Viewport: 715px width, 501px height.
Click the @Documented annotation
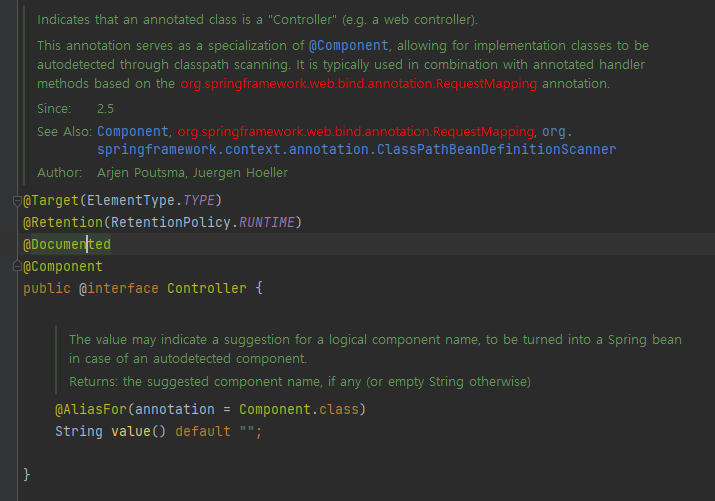click(67, 244)
